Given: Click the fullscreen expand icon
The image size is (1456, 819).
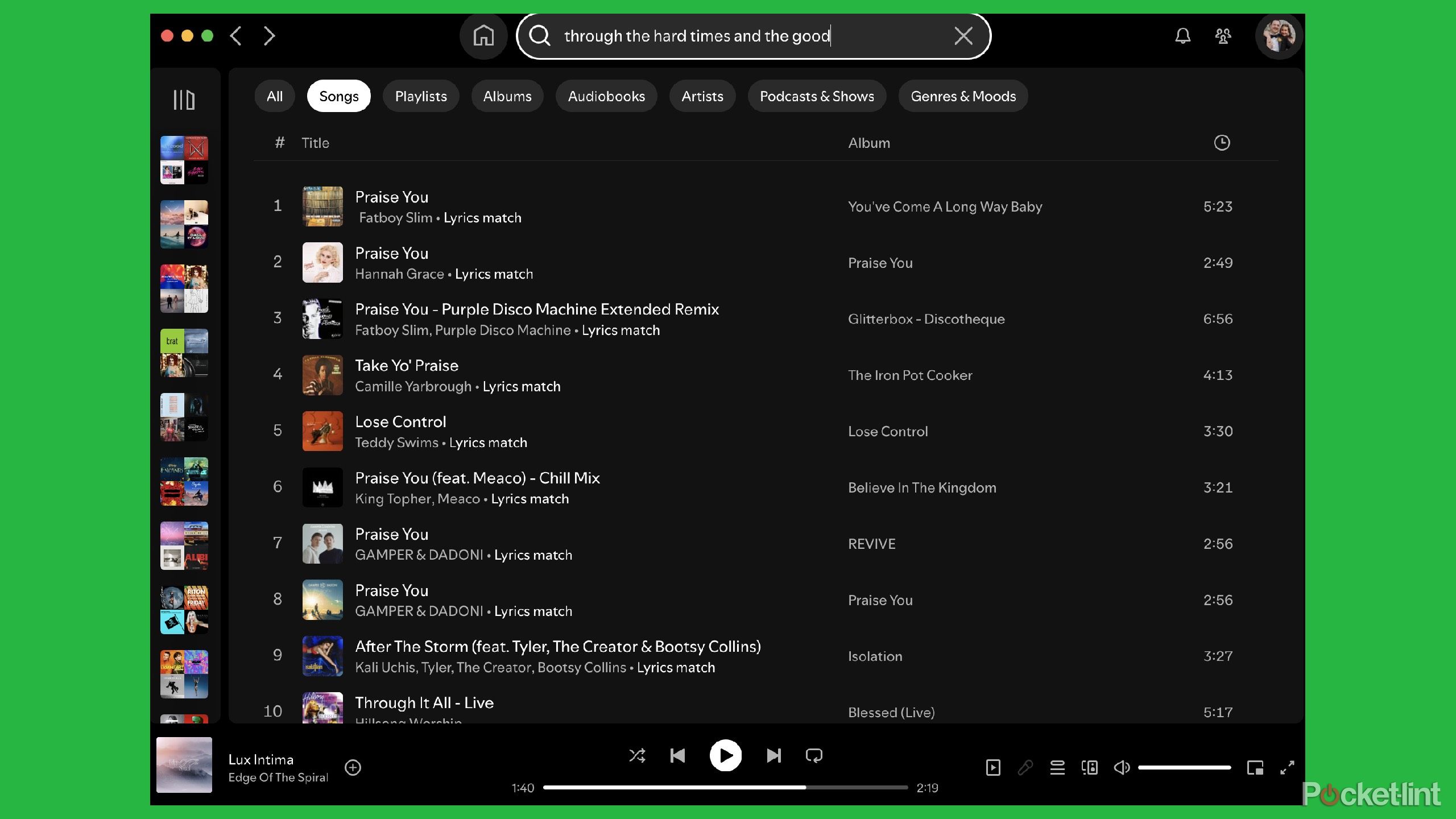Looking at the screenshot, I should tap(1288, 767).
